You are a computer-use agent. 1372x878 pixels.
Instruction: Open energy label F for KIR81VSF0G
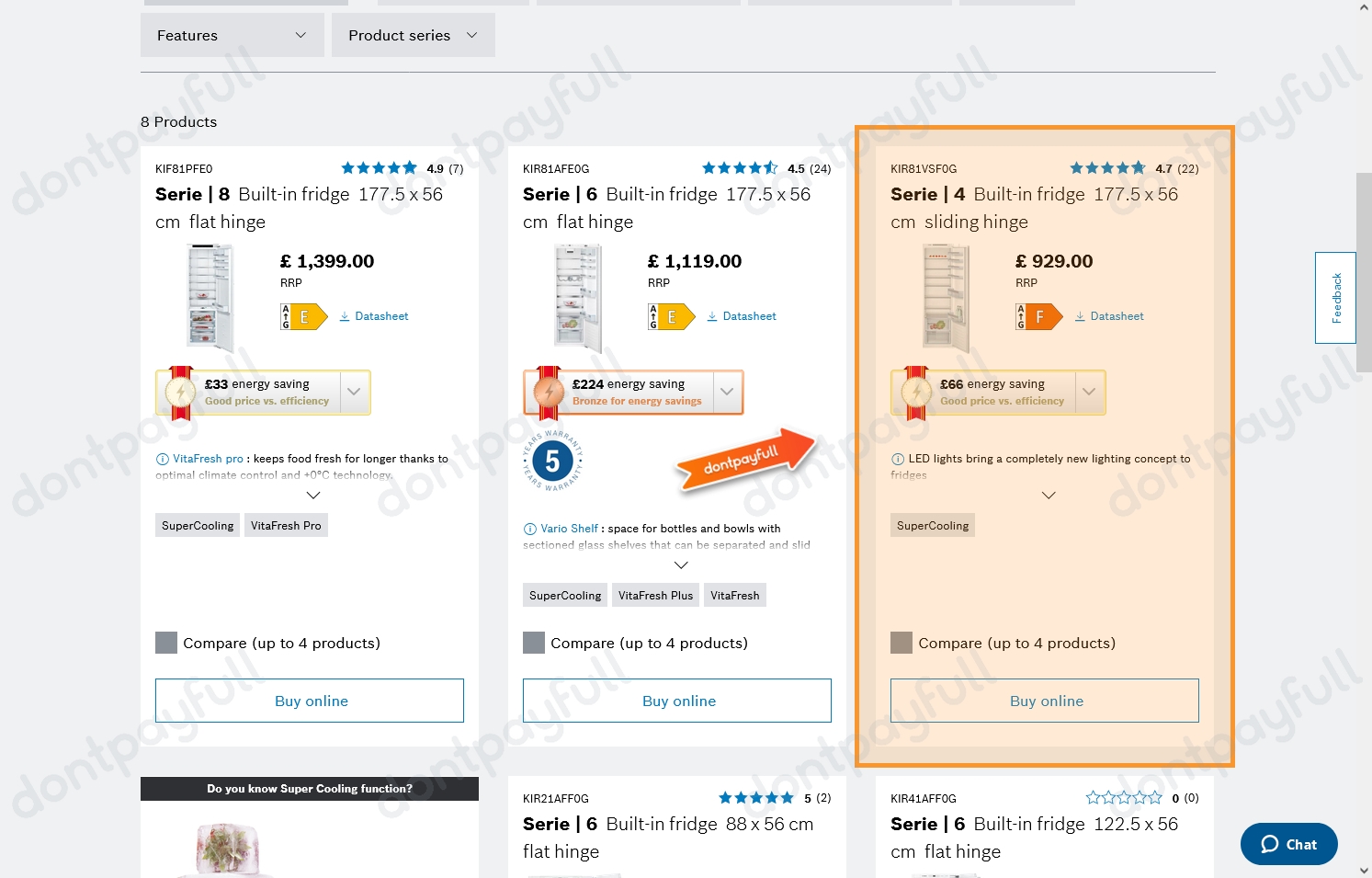click(x=1039, y=316)
